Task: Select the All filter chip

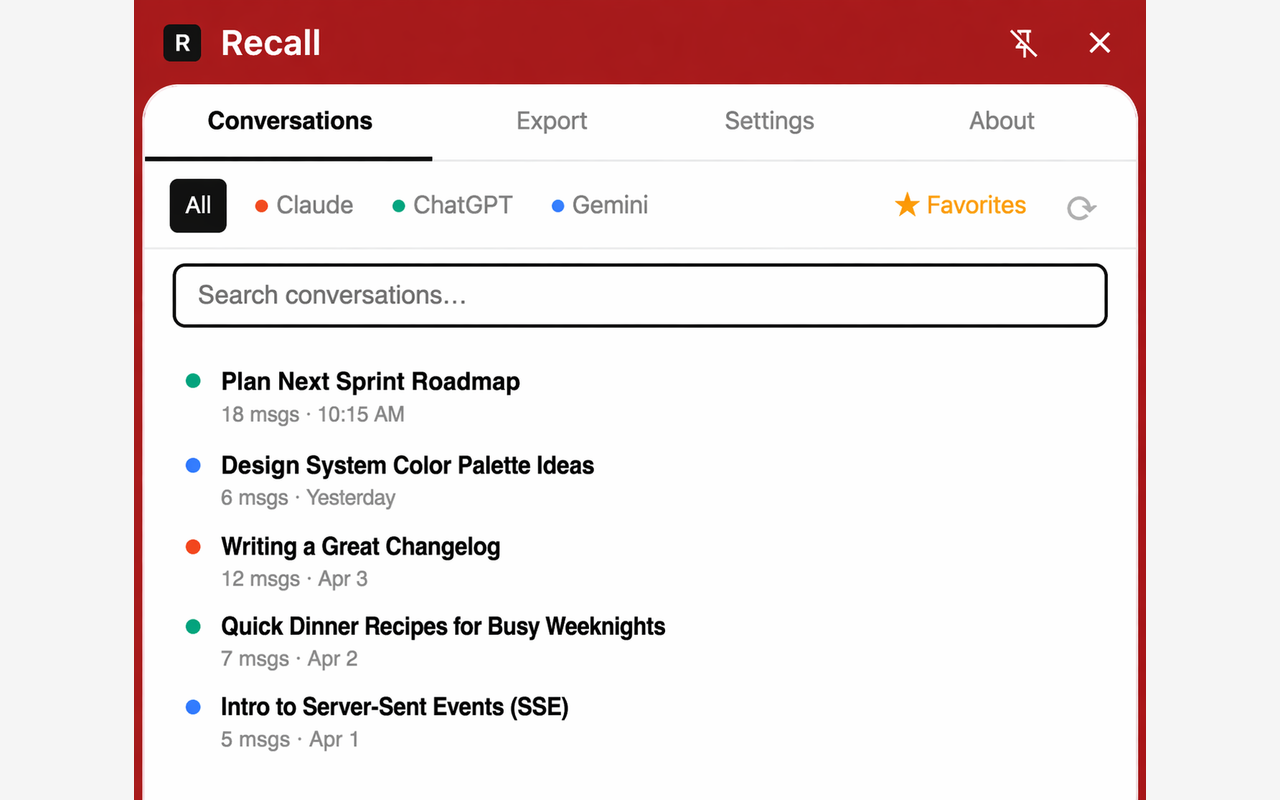Action: coord(197,205)
